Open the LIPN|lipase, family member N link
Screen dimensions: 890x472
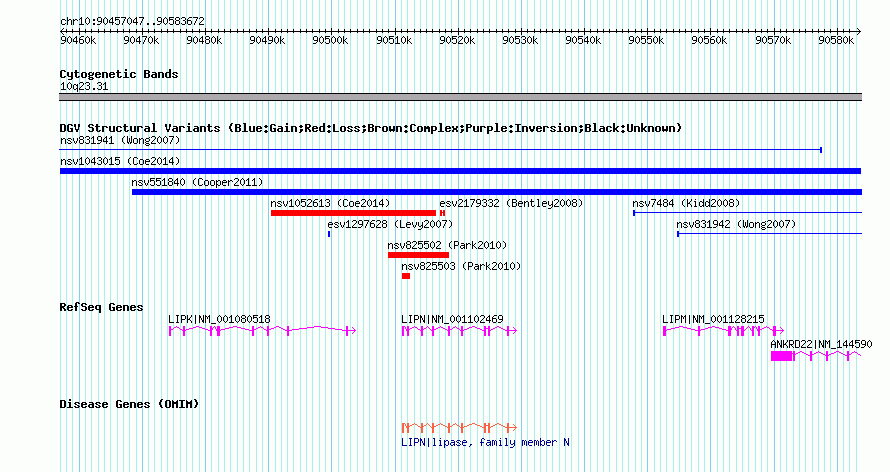click(x=485, y=442)
